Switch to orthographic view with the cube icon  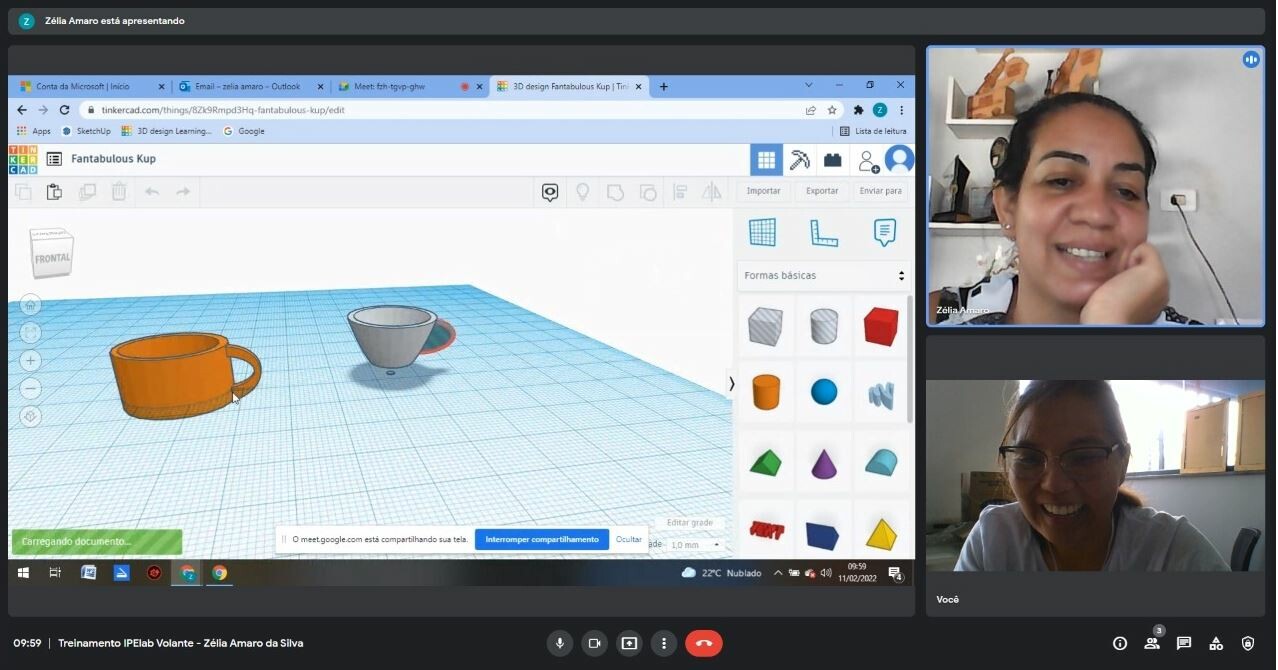coord(30,417)
